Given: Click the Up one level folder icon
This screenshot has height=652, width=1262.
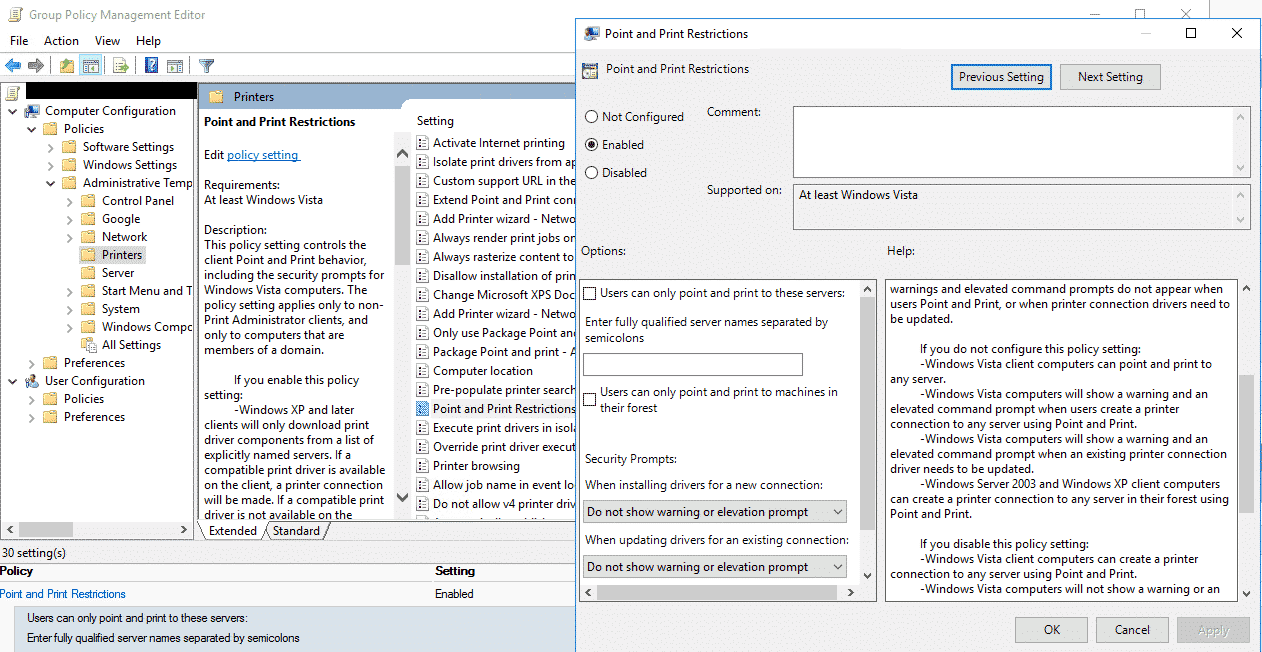Looking at the screenshot, I should coord(66,66).
